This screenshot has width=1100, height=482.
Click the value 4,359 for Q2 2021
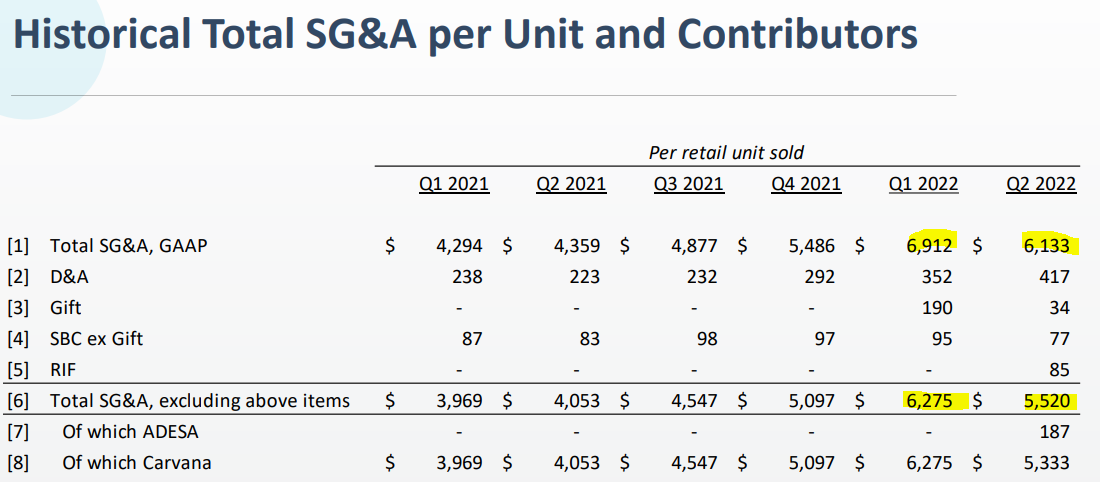click(576, 246)
